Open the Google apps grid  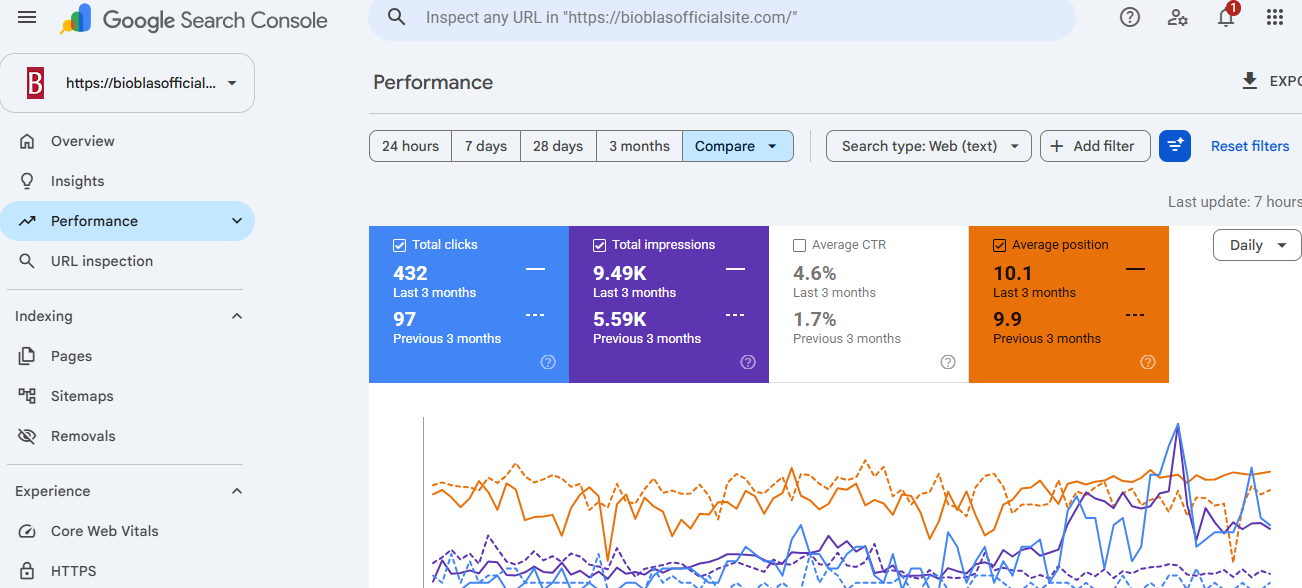click(x=1275, y=17)
